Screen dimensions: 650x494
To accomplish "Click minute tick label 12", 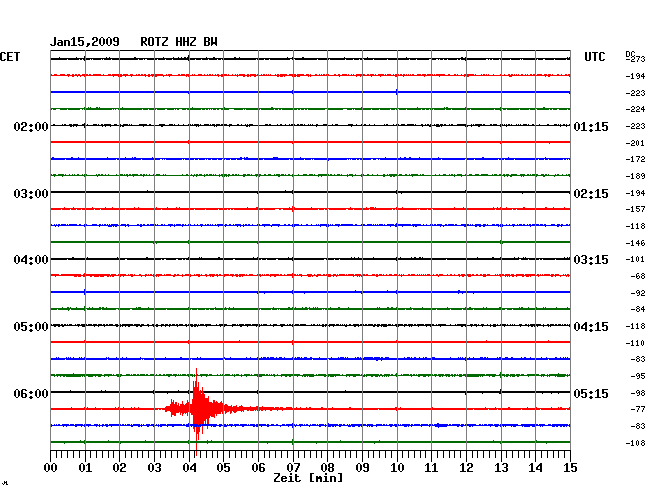I will [x=466, y=468].
